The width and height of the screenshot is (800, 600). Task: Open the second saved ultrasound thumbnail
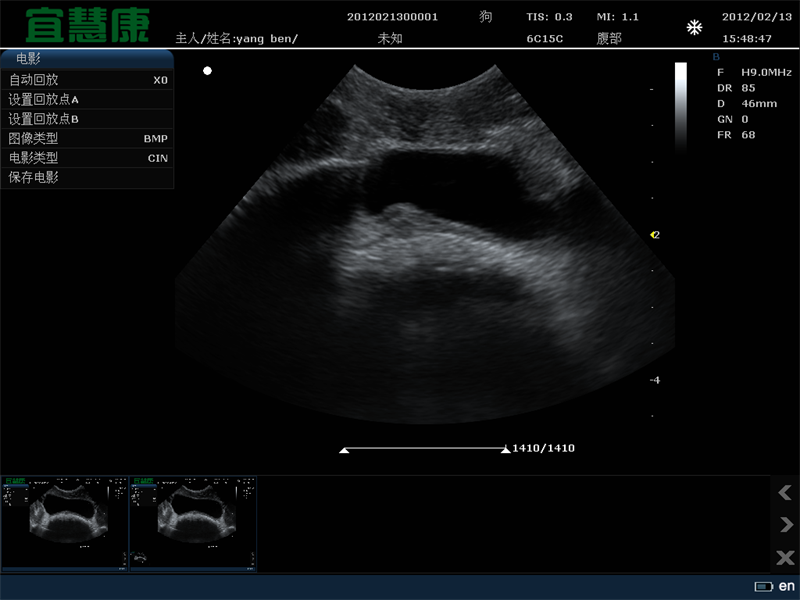[x=193, y=523]
